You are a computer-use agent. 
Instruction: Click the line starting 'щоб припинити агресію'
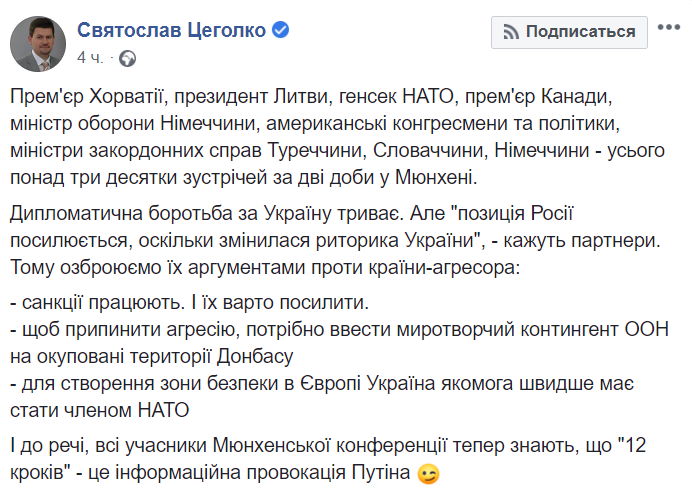coord(340,343)
